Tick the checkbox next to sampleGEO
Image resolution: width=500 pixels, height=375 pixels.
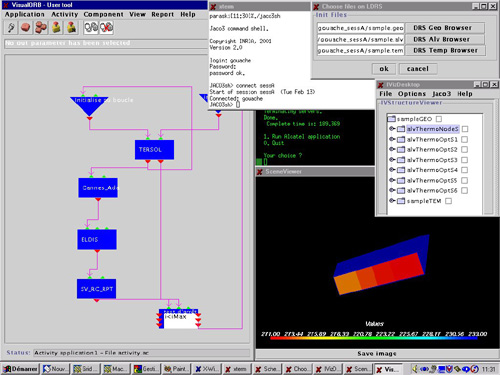[439, 119]
